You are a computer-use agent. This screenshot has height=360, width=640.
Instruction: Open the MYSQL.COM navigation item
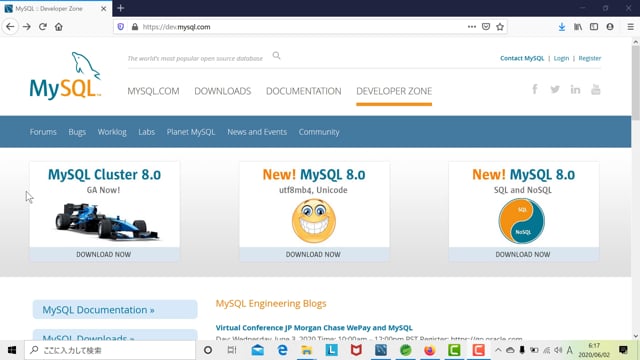[153, 91]
